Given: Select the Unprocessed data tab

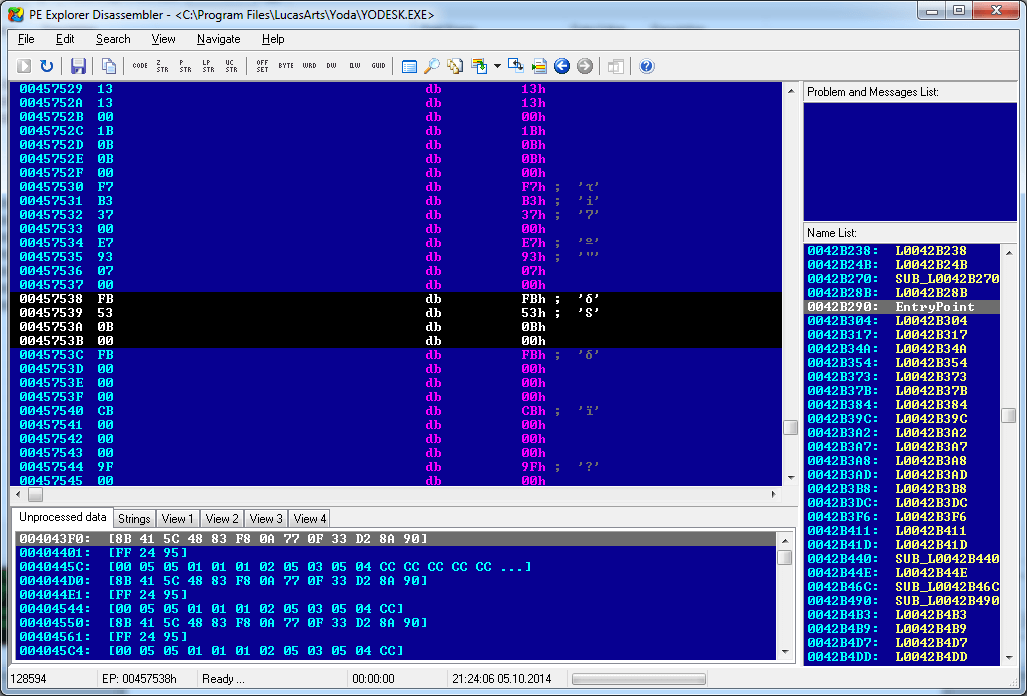Looking at the screenshot, I should coord(62,518).
